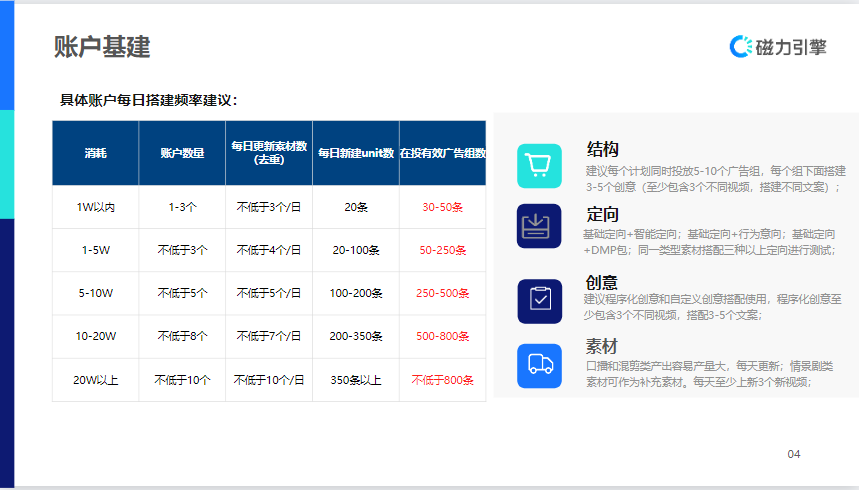Image resolution: width=859 pixels, height=490 pixels.
Task: Click the red 250-500条 cell
Action: point(443,293)
